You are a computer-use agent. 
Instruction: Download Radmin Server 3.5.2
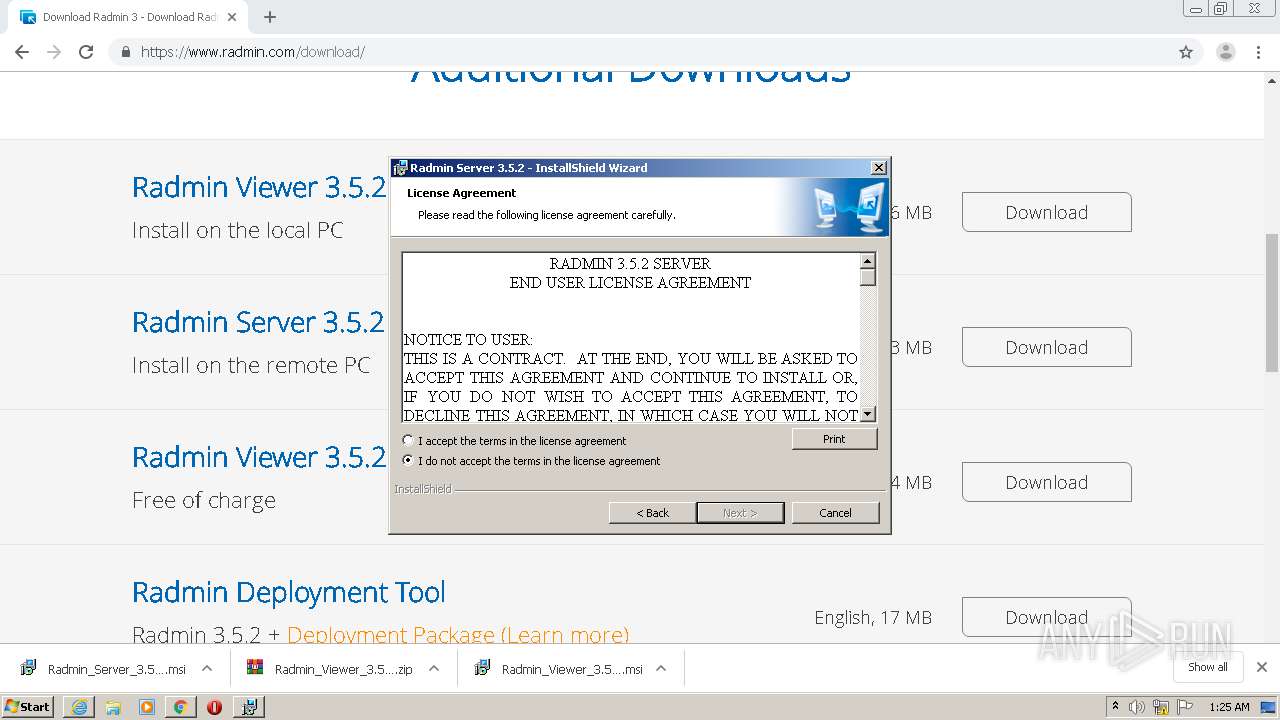1046,347
